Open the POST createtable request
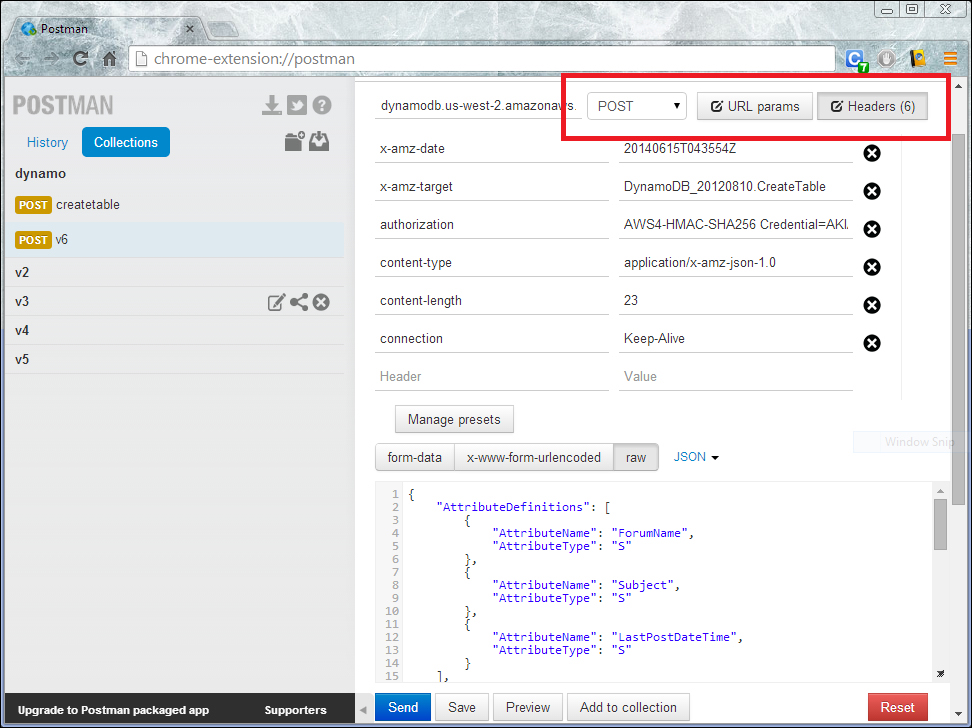 [x=174, y=205]
